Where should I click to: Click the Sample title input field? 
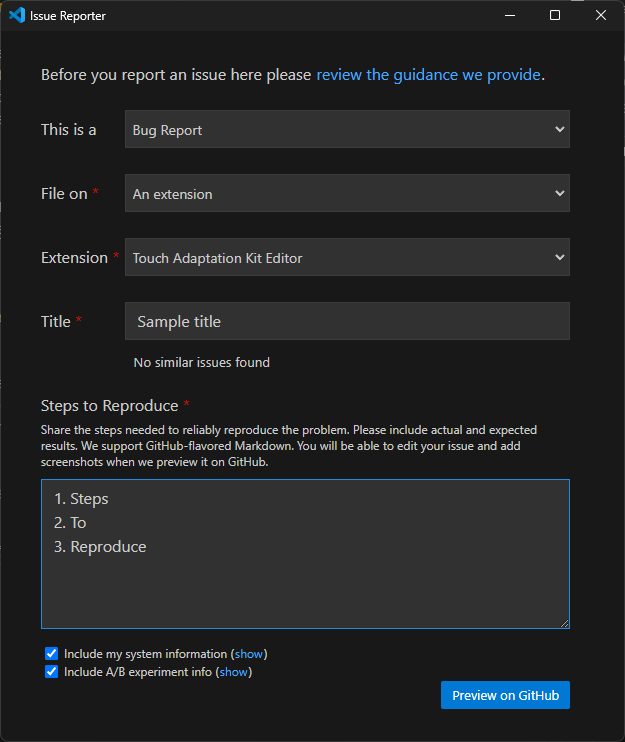click(347, 321)
